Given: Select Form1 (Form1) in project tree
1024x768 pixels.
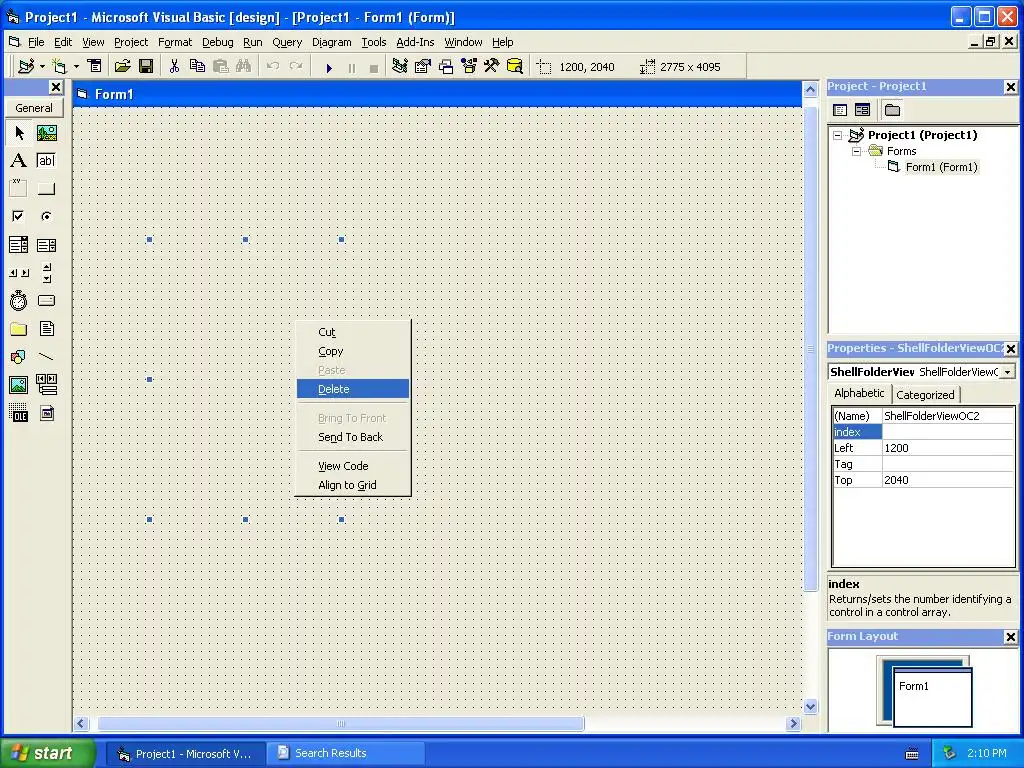Looking at the screenshot, I should [941, 167].
